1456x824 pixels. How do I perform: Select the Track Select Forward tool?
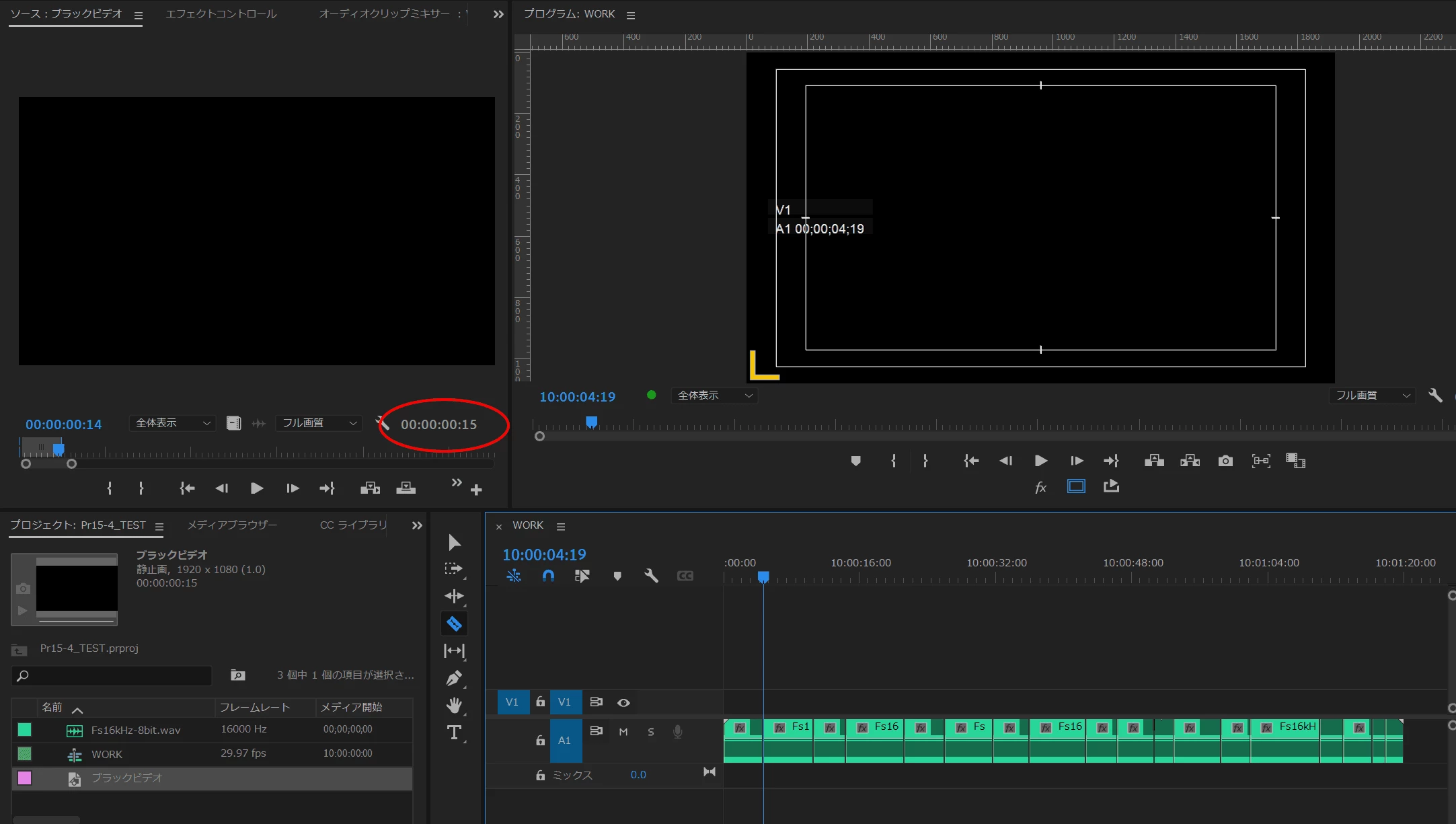(x=454, y=569)
